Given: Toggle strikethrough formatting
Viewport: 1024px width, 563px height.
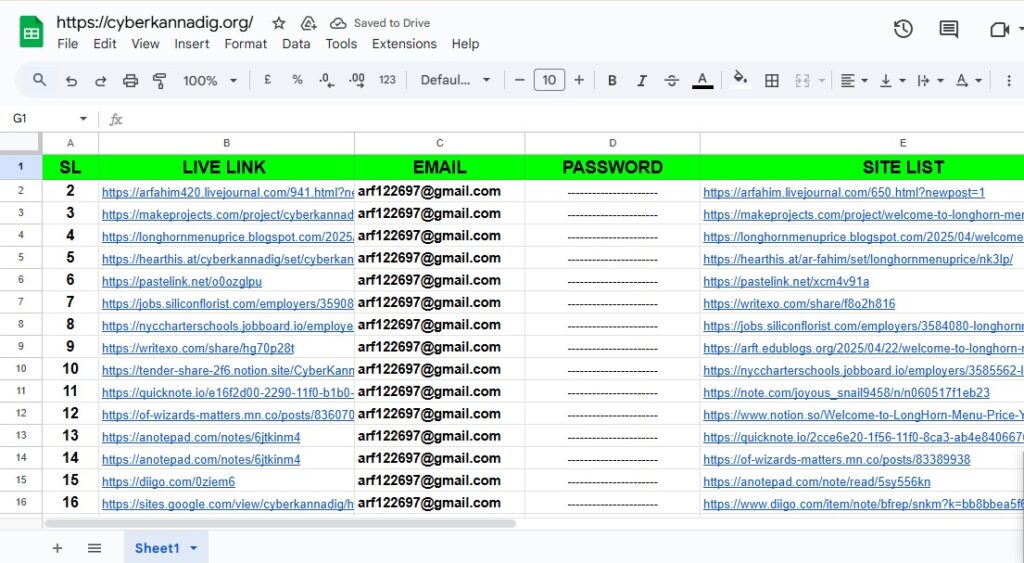Looking at the screenshot, I should (671, 80).
